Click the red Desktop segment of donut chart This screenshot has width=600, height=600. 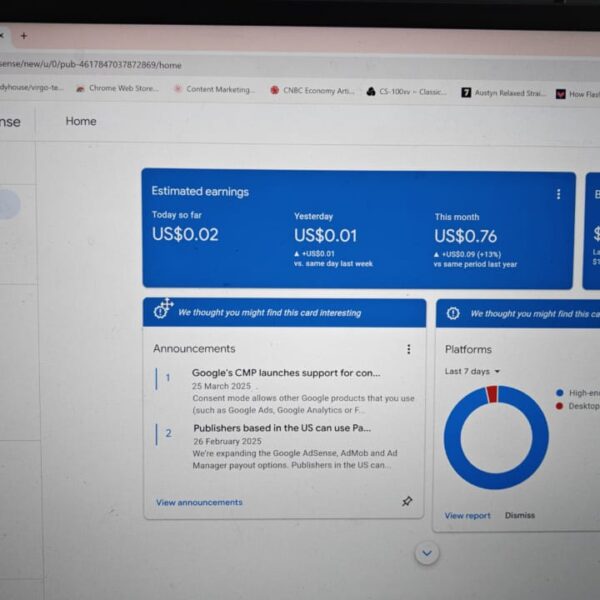pyautogui.click(x=492, y=394)
